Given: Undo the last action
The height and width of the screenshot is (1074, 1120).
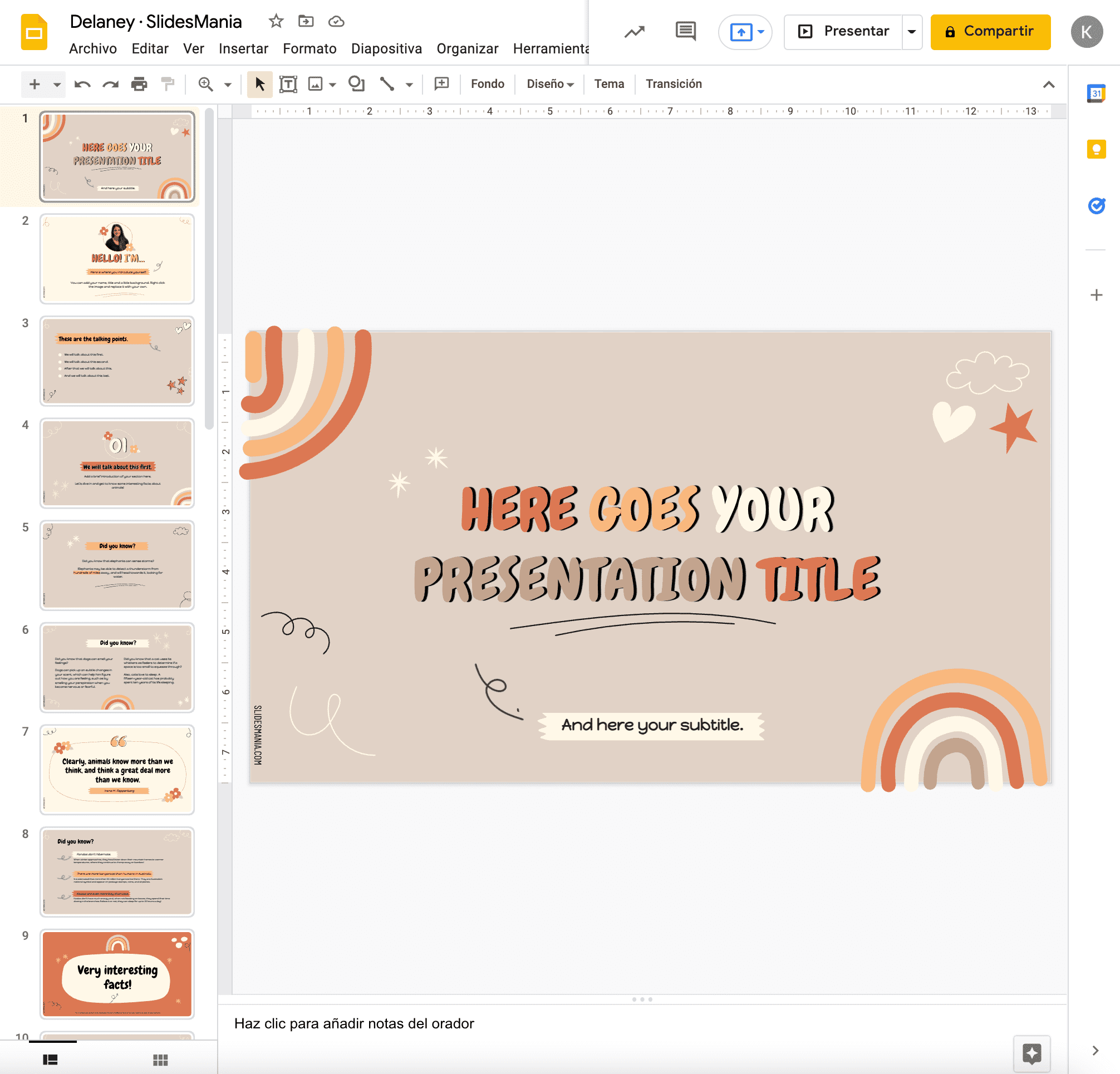Looking at the screenshot, I should pos(82,84).
